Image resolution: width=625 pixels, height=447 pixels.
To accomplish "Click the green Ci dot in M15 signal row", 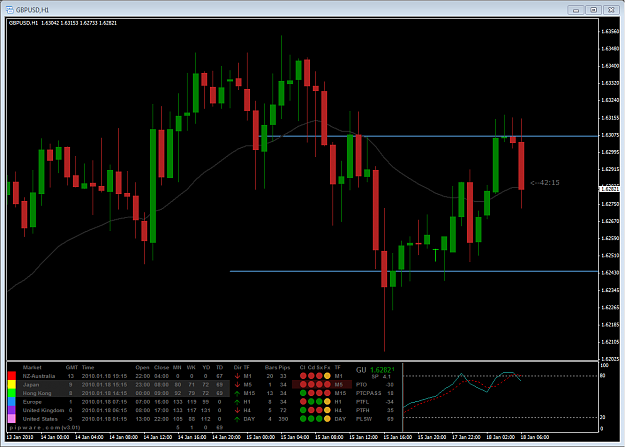I will [303, 393].
